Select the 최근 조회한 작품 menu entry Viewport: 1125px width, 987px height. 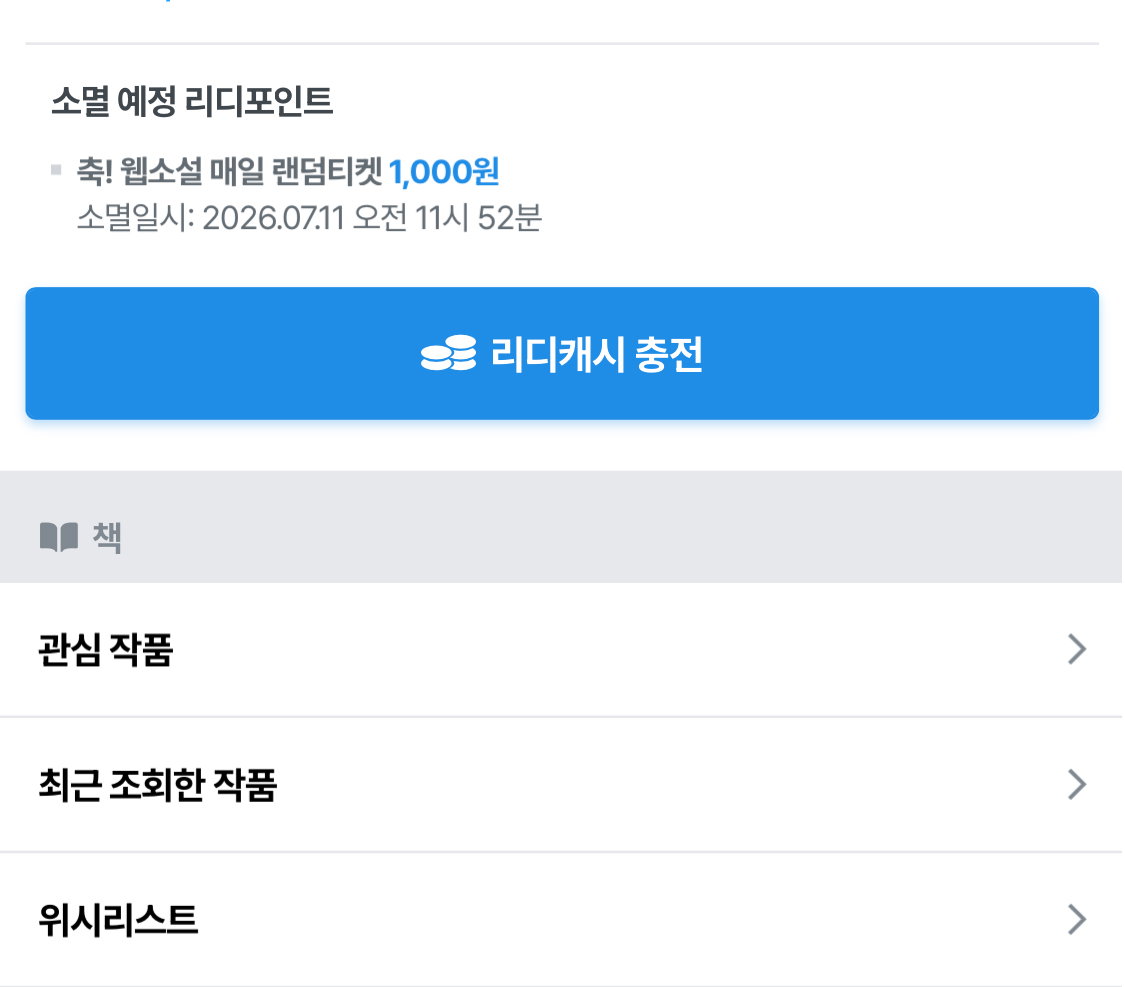point(562,785)
